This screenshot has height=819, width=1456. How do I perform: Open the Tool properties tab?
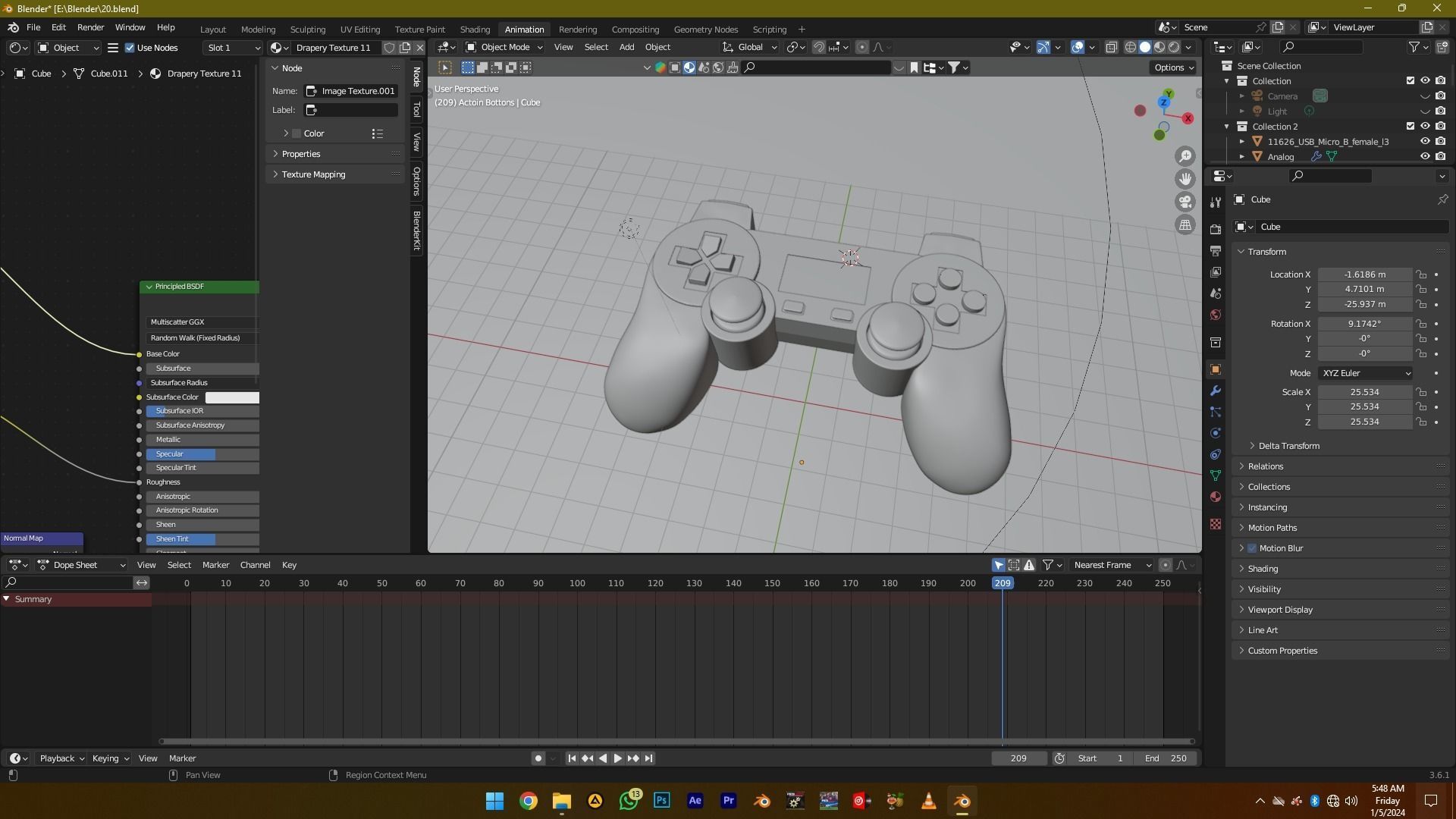1216,202
